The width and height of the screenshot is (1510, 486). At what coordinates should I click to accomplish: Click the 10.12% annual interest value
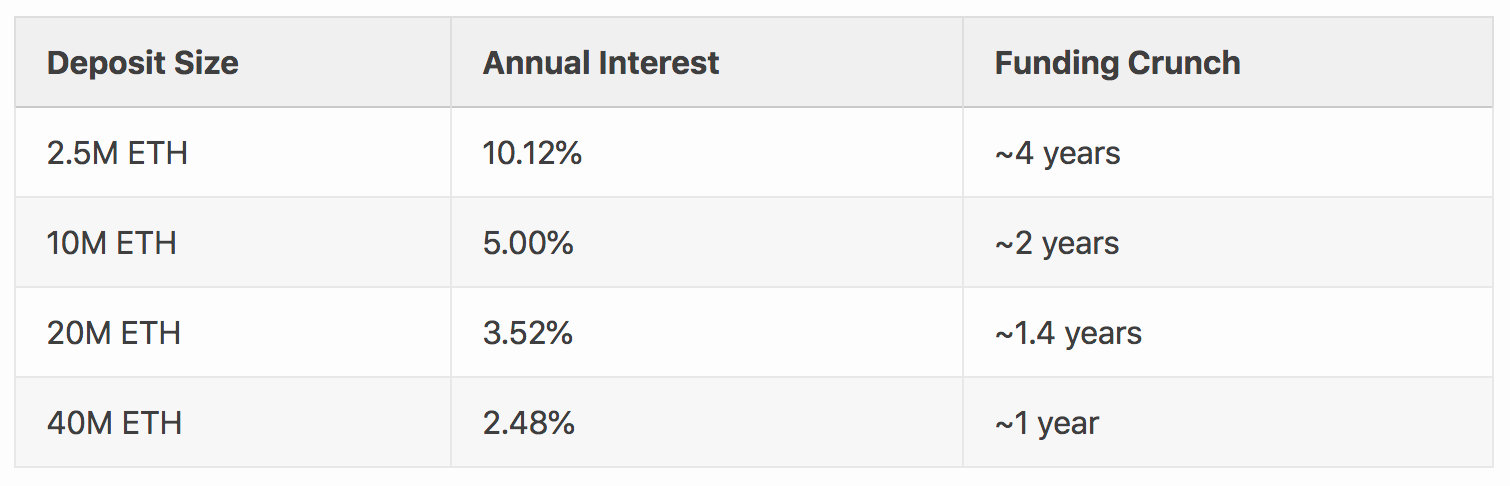pyautogui.click(x=532, y=153)
